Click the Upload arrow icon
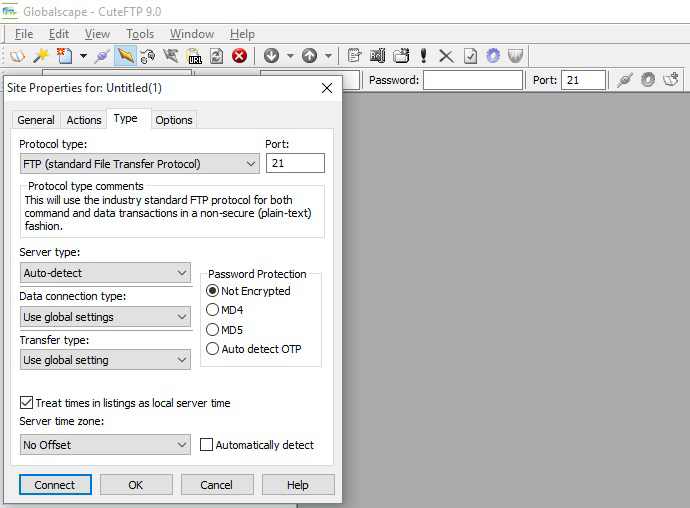Screen dimensions: 690x508 pos(309,56)
